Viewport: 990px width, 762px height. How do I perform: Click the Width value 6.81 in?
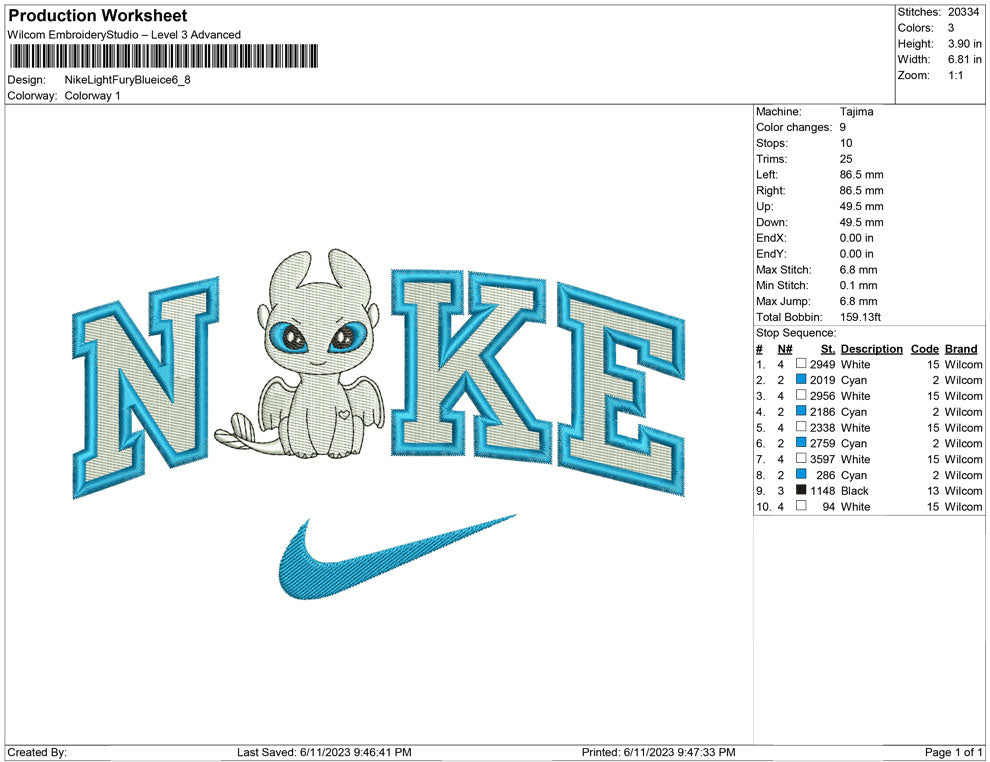[x=964, y=59]
